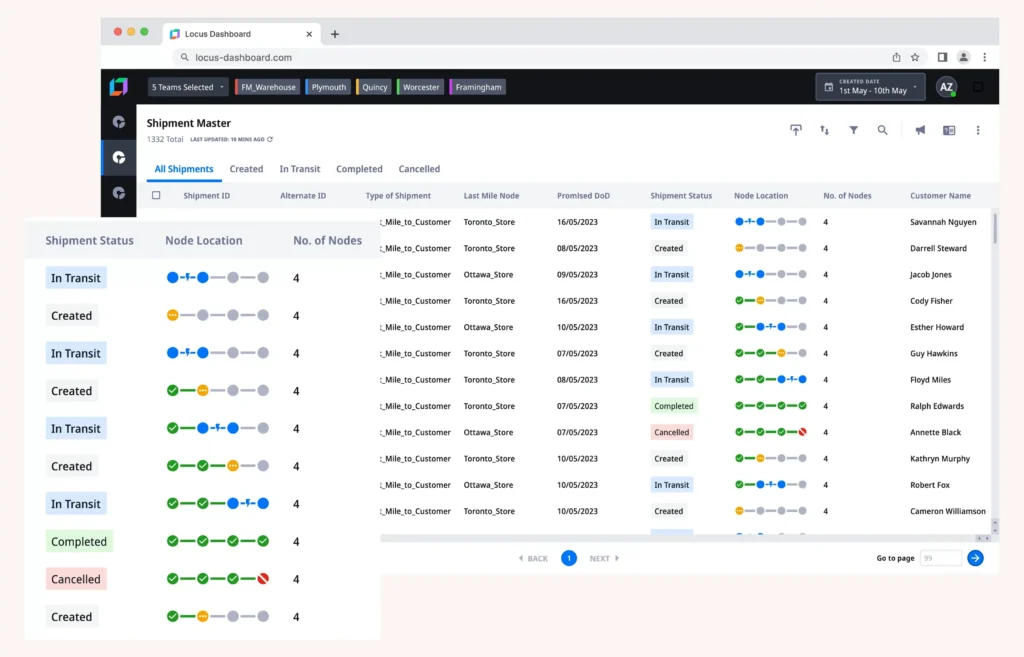Image resolution: width=1024 pixels, height=657 pixels.
Task: Open the filter funnel icon
Action: coord(854,130)
